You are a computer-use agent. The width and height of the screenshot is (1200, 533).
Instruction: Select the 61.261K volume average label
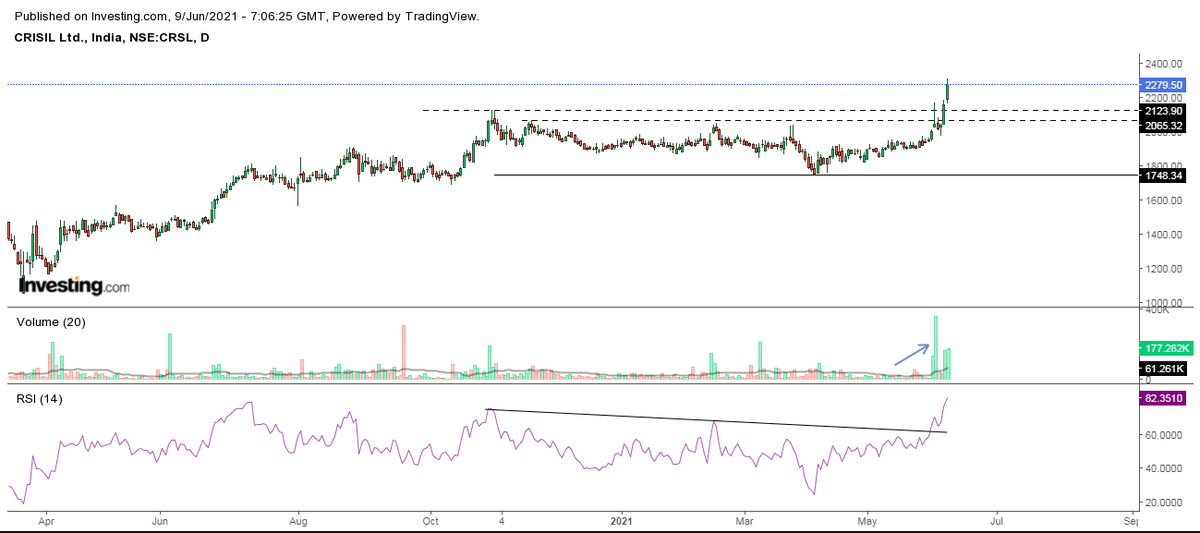click(x=1163, y=369)
